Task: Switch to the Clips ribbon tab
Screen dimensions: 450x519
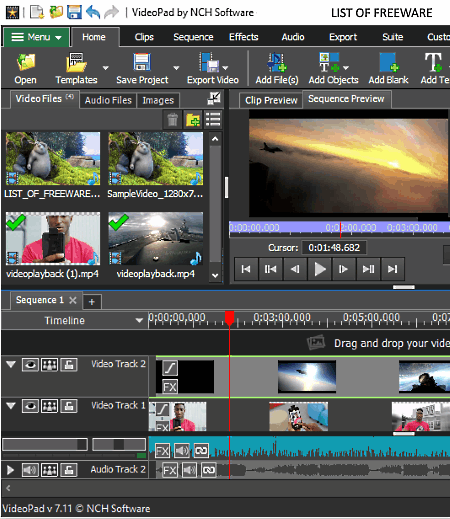Action: (x=144, y=37)
